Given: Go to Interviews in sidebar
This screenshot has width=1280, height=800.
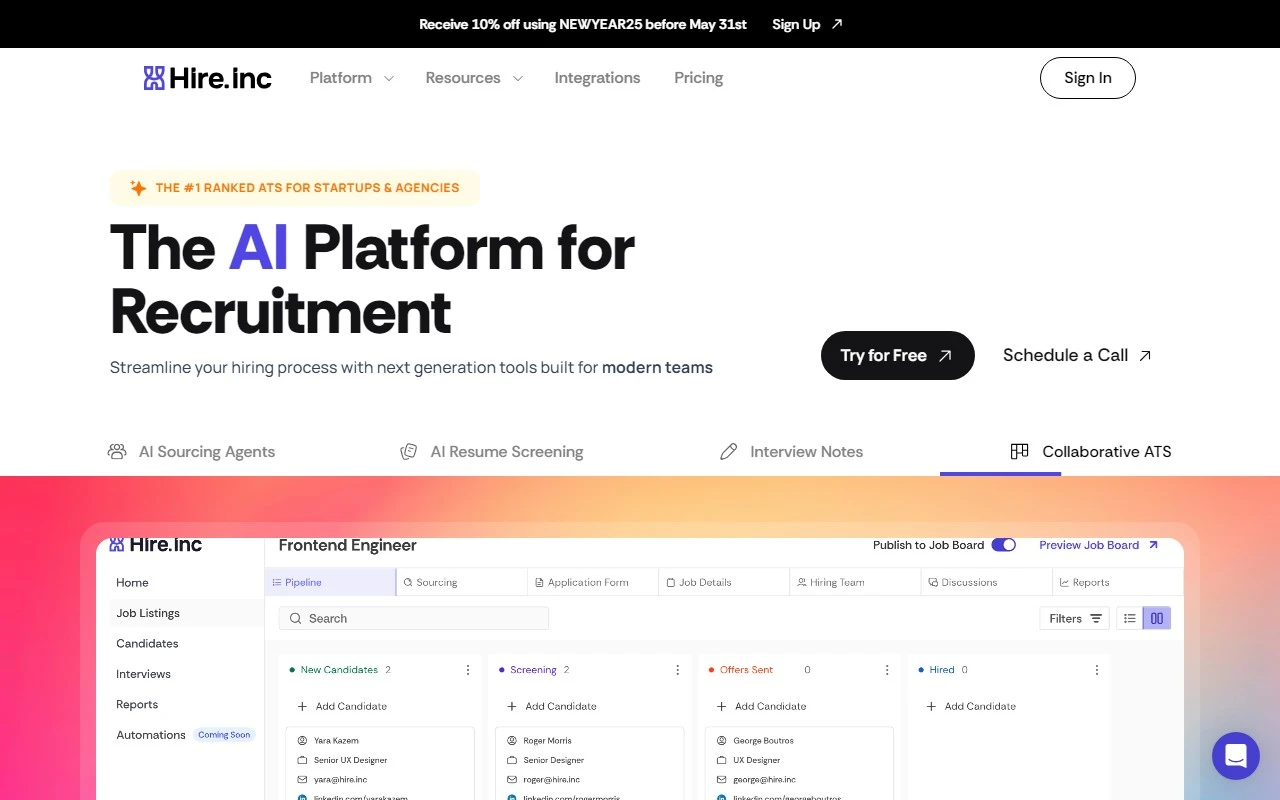Looking at the screenshot, I should click(143, 674).
